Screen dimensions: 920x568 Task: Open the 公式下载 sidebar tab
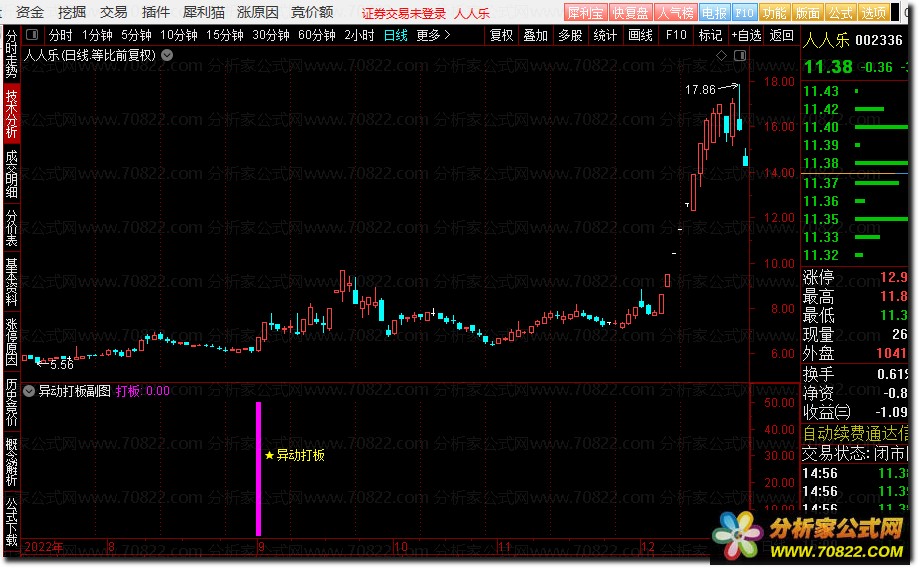11,522
